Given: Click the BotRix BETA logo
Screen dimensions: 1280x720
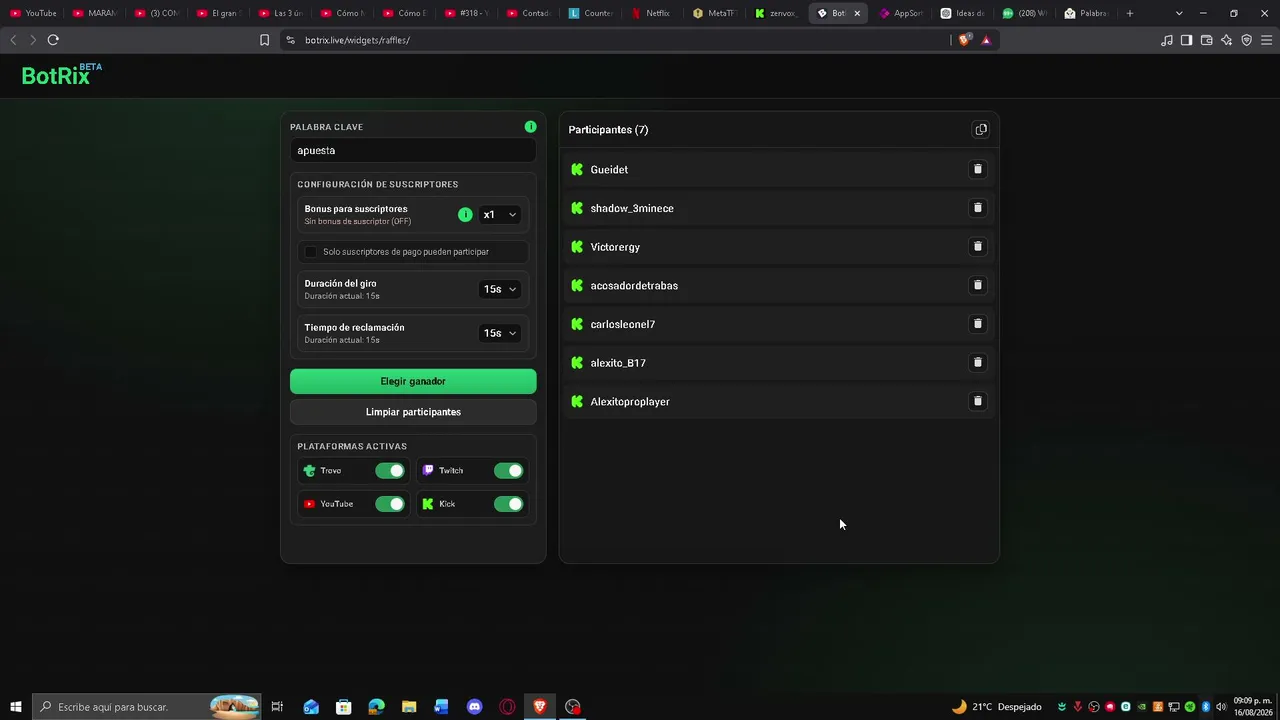Looking at the screenshot, I should 61,75.
